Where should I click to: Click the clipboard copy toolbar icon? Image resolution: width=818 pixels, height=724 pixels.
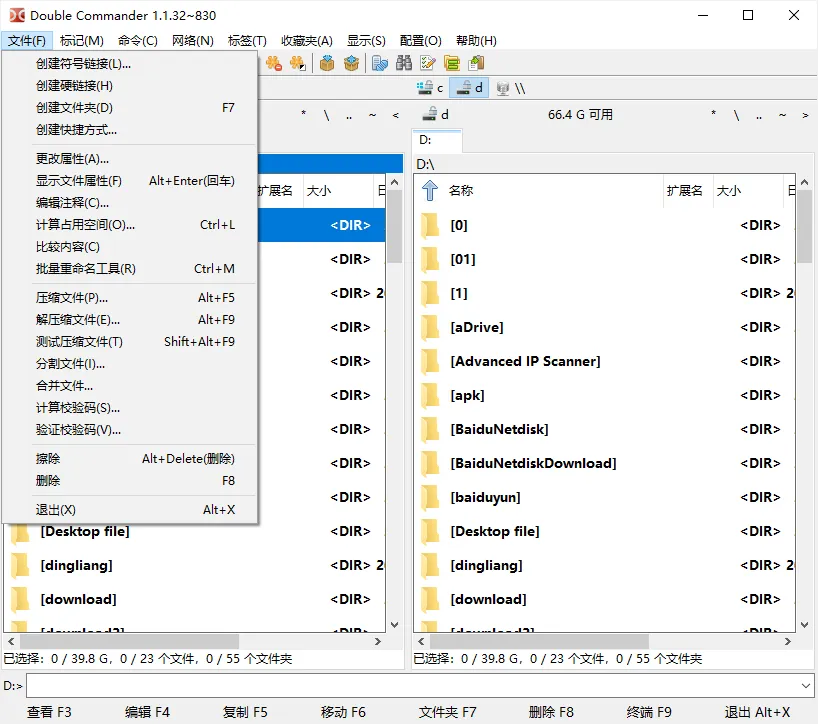(476, 63)
